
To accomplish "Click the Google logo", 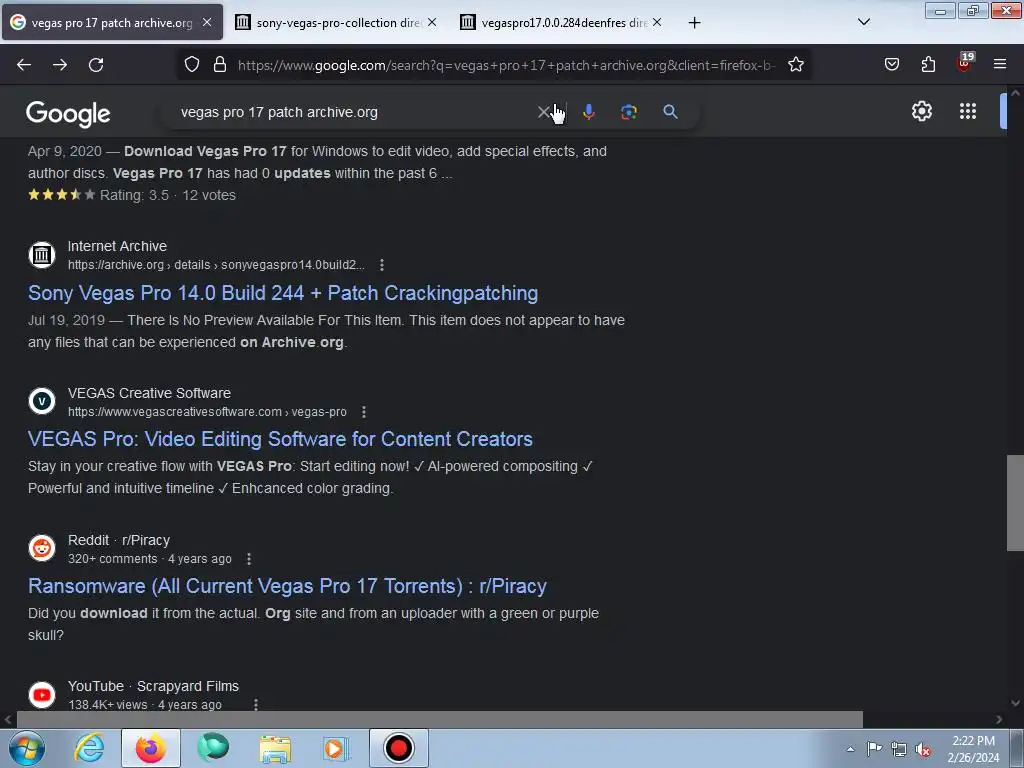I will [68, 114].
